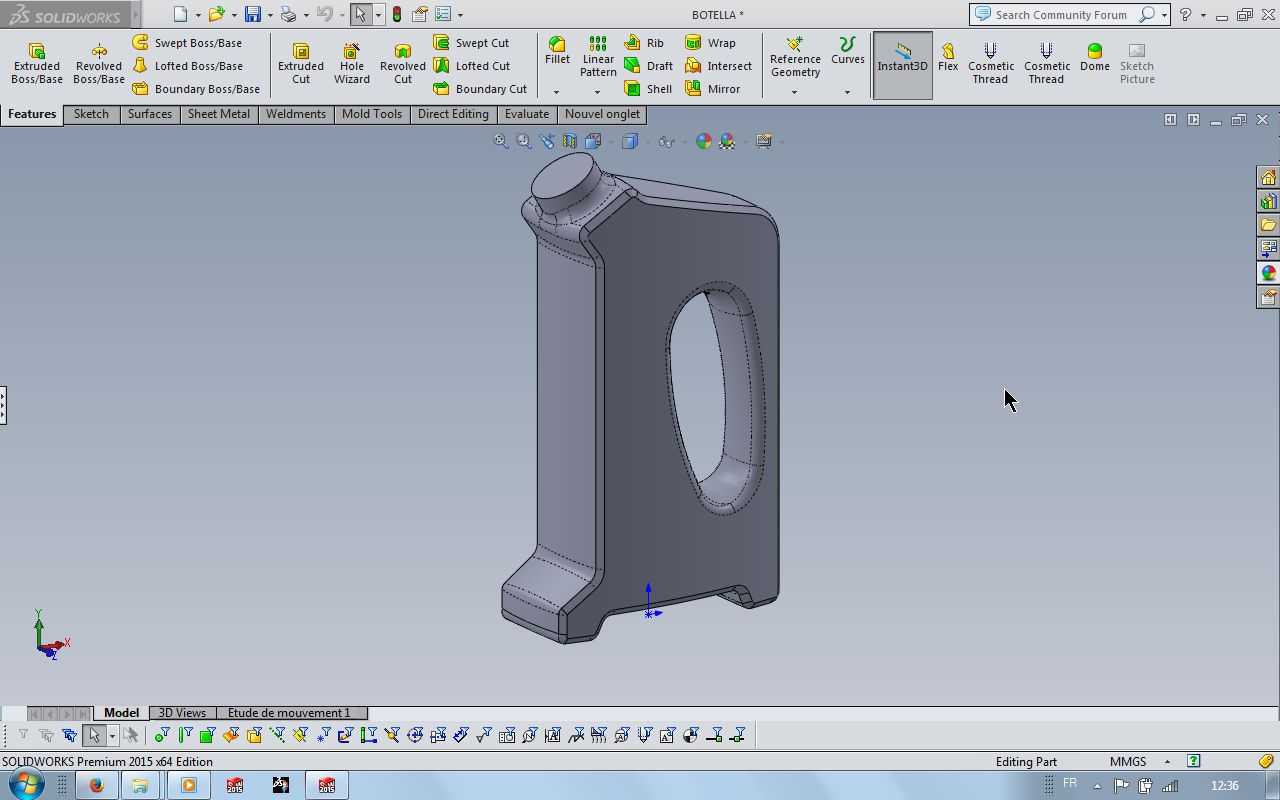Toggle the Select arrow in filter toolbar

[x=94, y=736]
